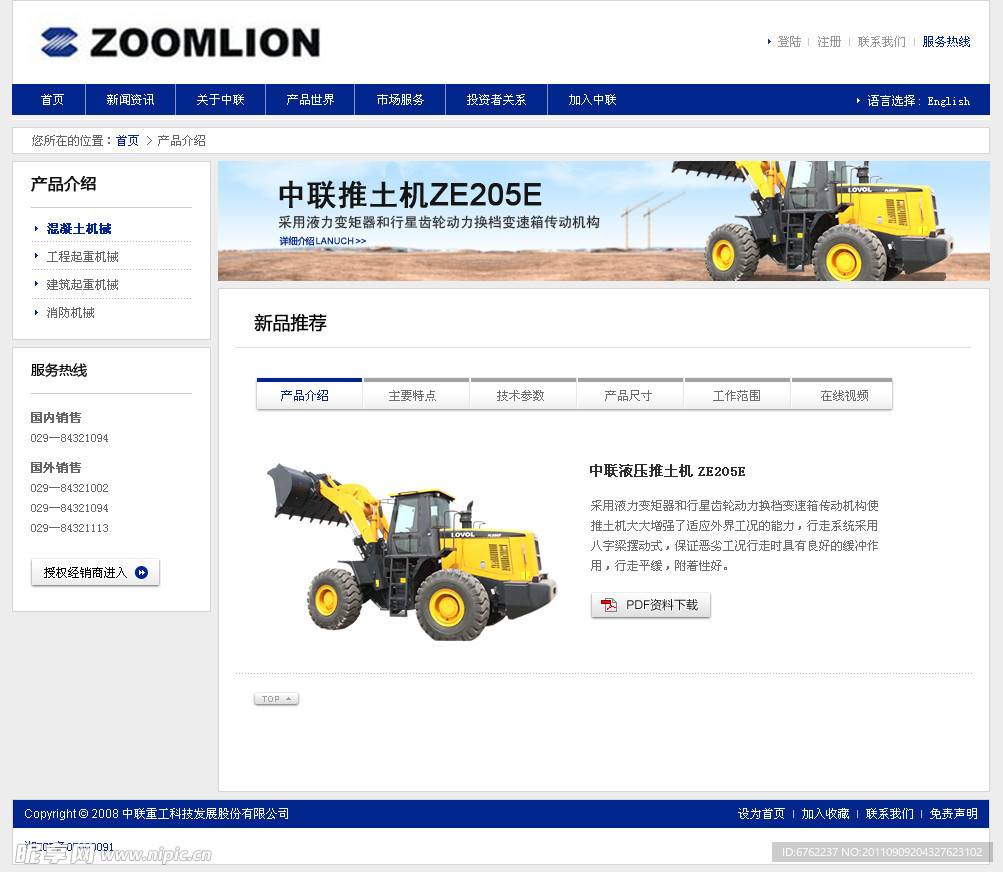1003x872 pixels.
Task: Go to 关于中联 in the navigation bar
Action: 221,100
